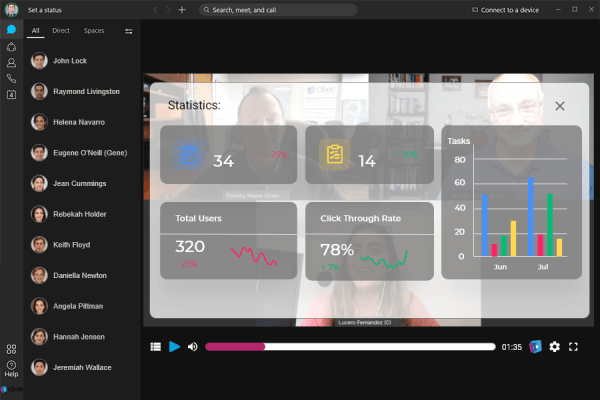This screenshot has height=400, width=600.
Task: Open conversation with Raymond Livingston
Action: pos(82,91)
